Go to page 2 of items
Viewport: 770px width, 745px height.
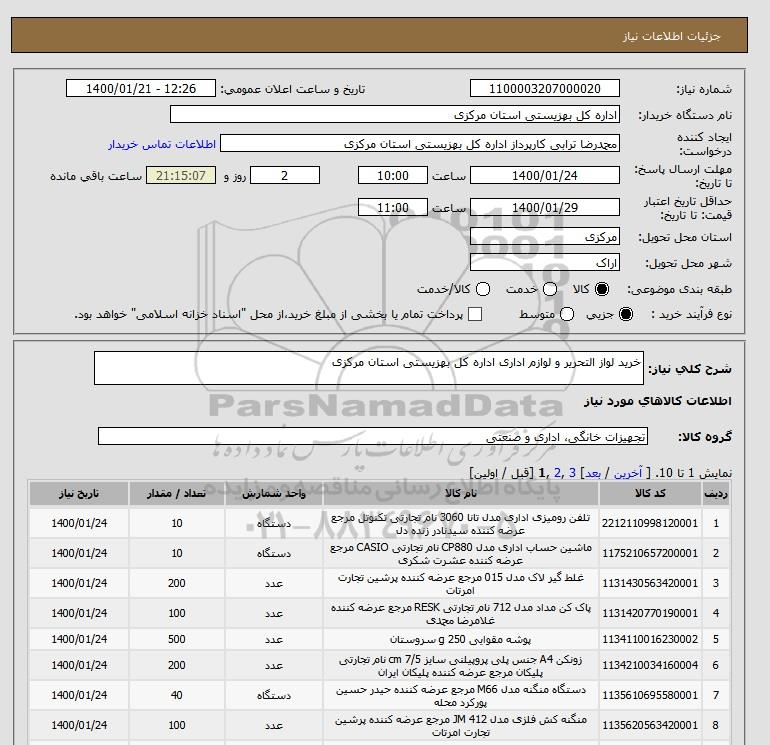(557, 473)
